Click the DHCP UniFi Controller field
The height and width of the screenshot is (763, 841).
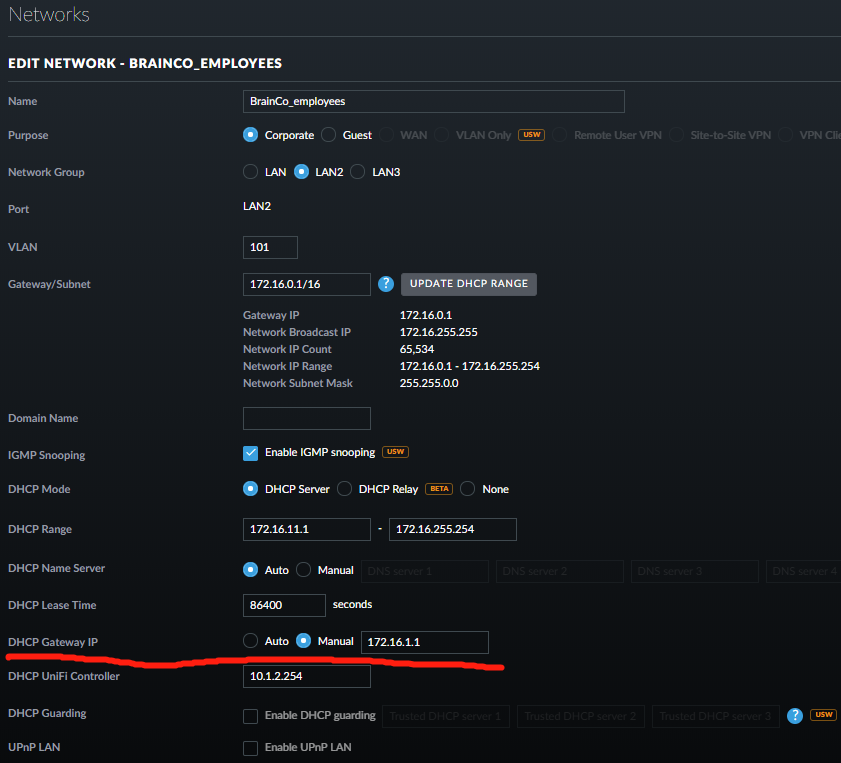(x=306, y=677)
